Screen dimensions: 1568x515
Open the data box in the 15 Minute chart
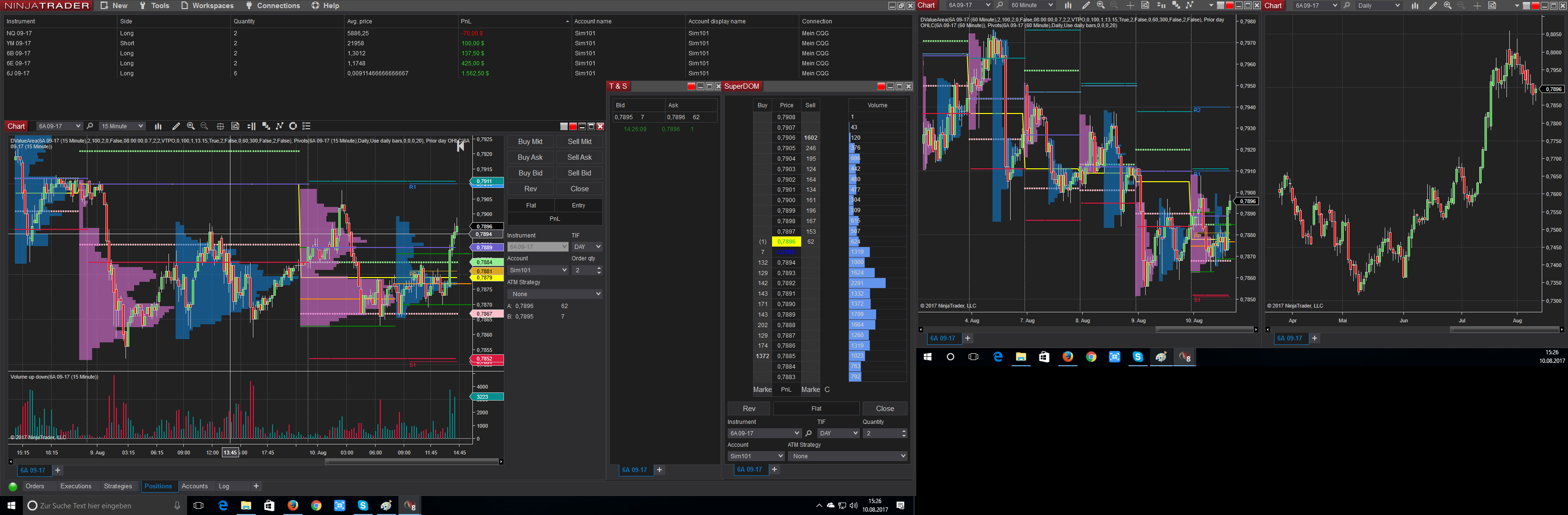click(x=235, y=126)
